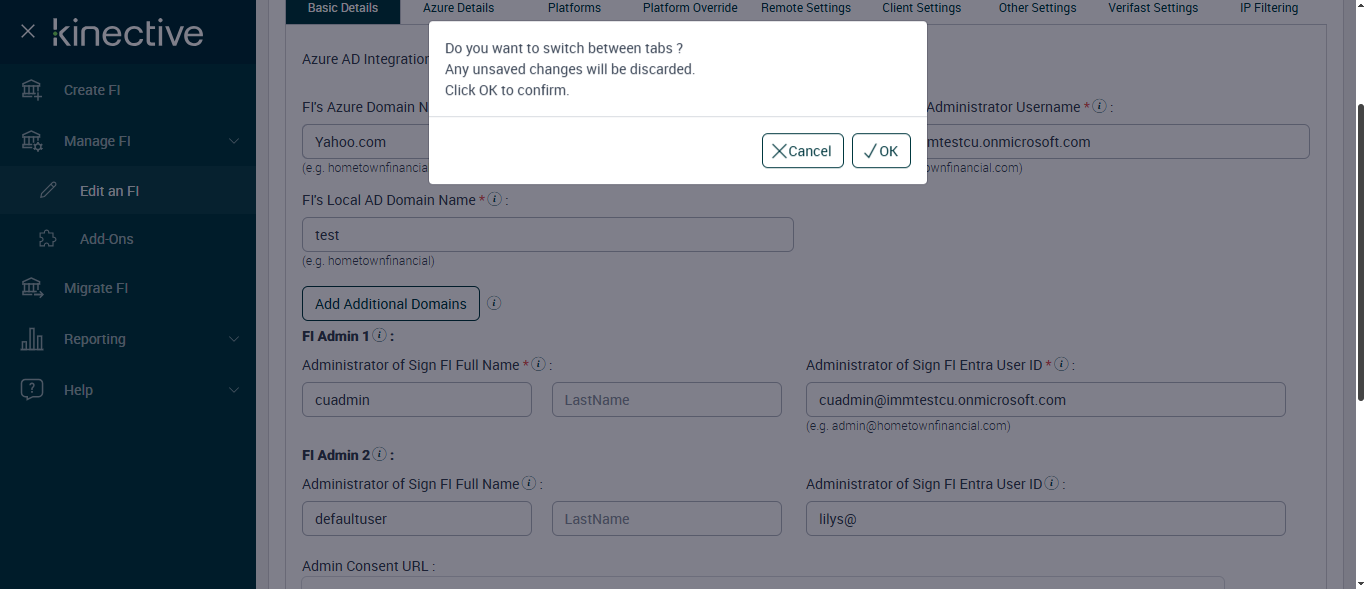Click the FI's Local AD Domain Name field
Screen dimensions: 1366x589
[547, 235]
